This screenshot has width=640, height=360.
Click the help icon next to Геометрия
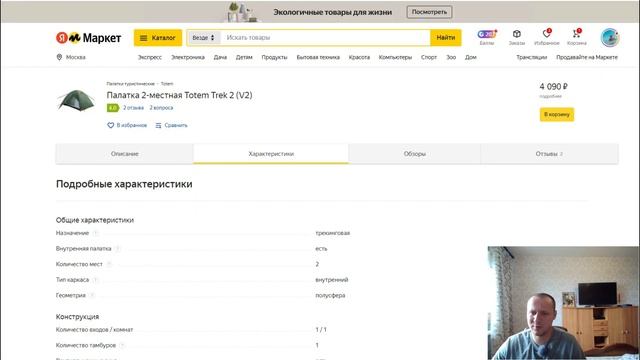pos(92,295)
